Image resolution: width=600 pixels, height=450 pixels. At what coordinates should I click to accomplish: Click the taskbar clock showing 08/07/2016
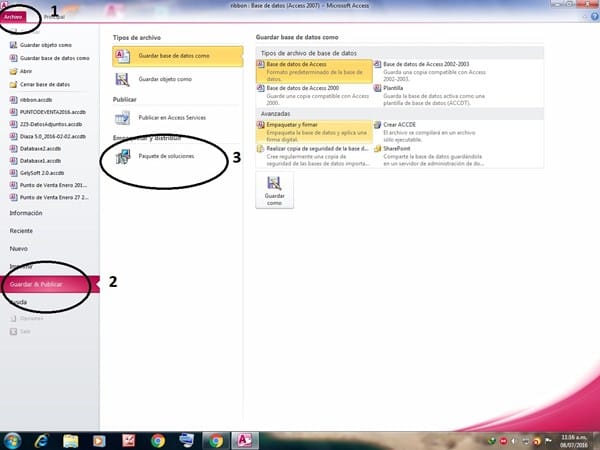click(x=574, y=441)
